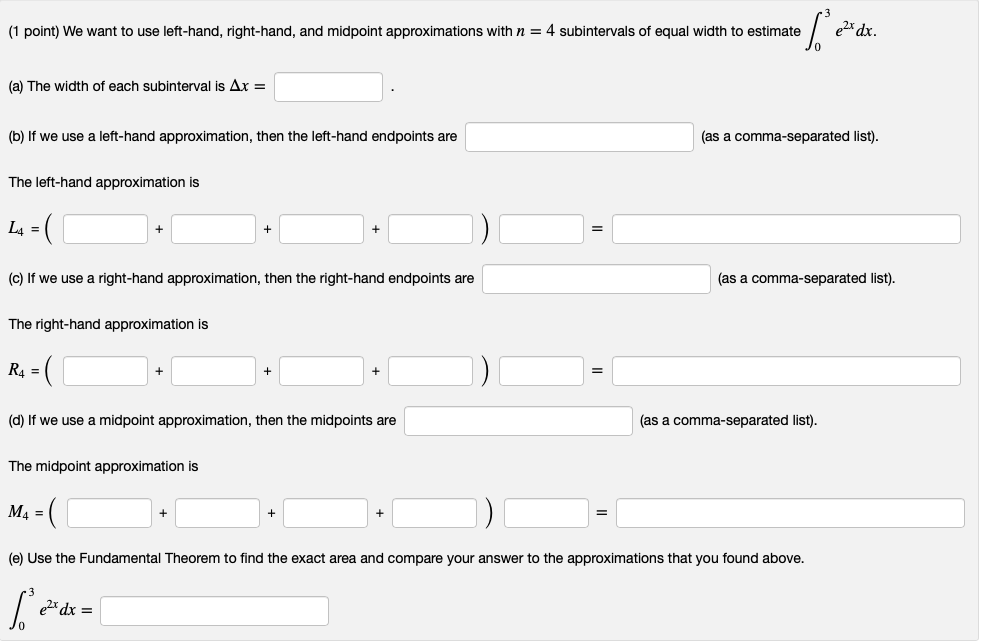Click the midpoints comma-separated list field
This screenshot has width=983, height=641.
point(518,421)
